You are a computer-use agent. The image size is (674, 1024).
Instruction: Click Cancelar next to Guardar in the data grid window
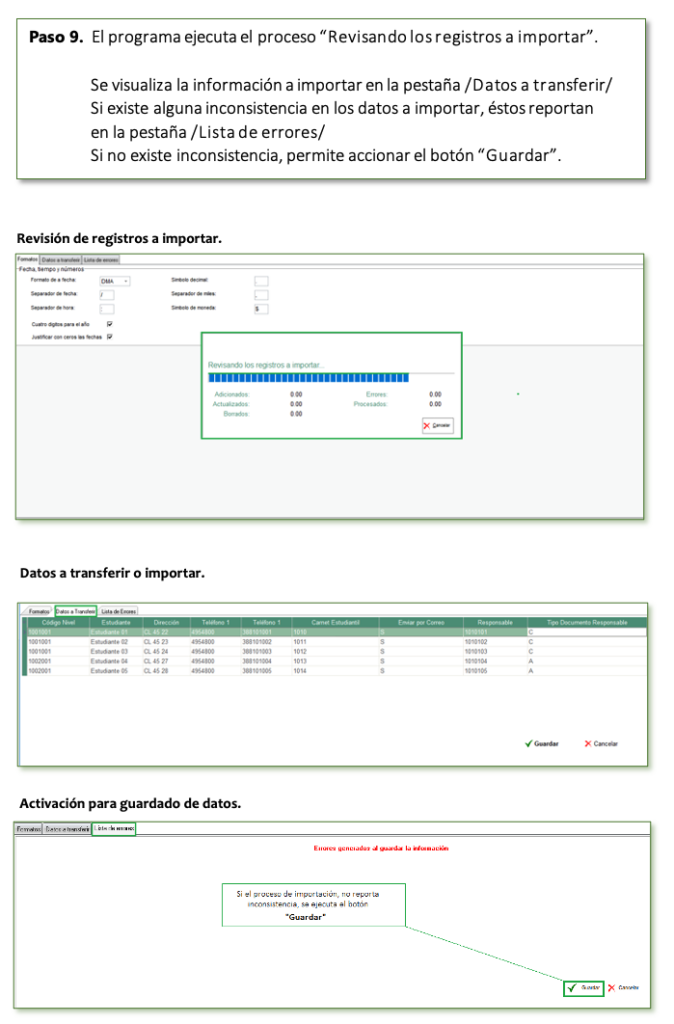pos(601,743)
